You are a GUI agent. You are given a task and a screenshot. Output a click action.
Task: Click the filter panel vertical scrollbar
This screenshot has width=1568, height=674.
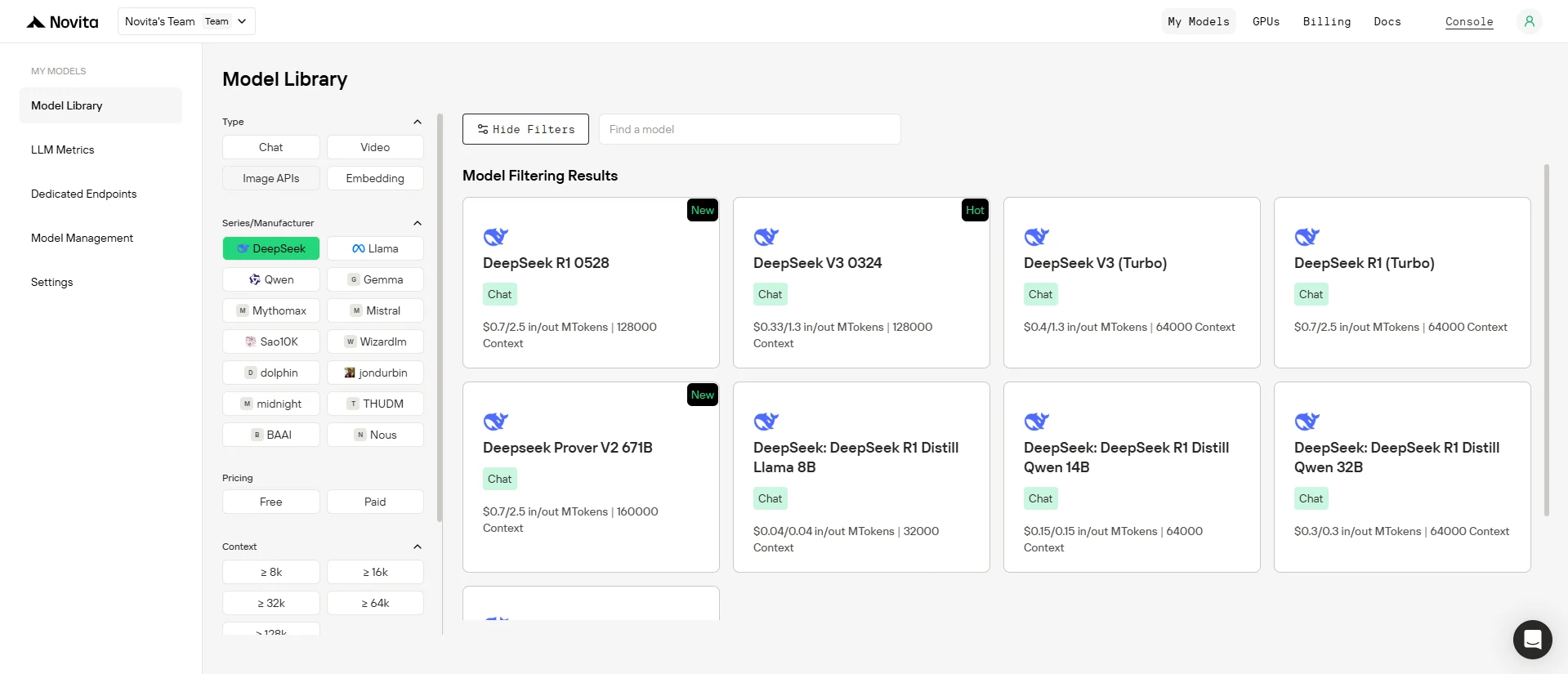click(440, 318)
